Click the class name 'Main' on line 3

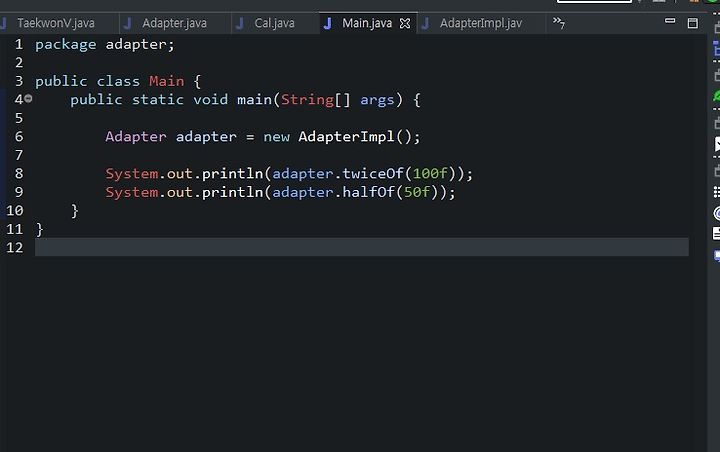166,81
